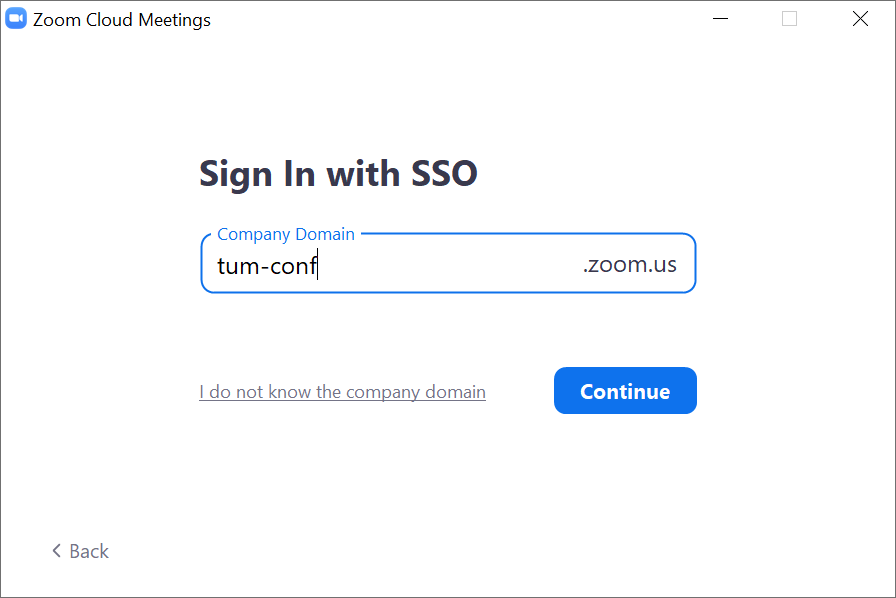This screenshot has height=598, width=896.
Task: Go back using the Back text label
Action: coord(89,551)
